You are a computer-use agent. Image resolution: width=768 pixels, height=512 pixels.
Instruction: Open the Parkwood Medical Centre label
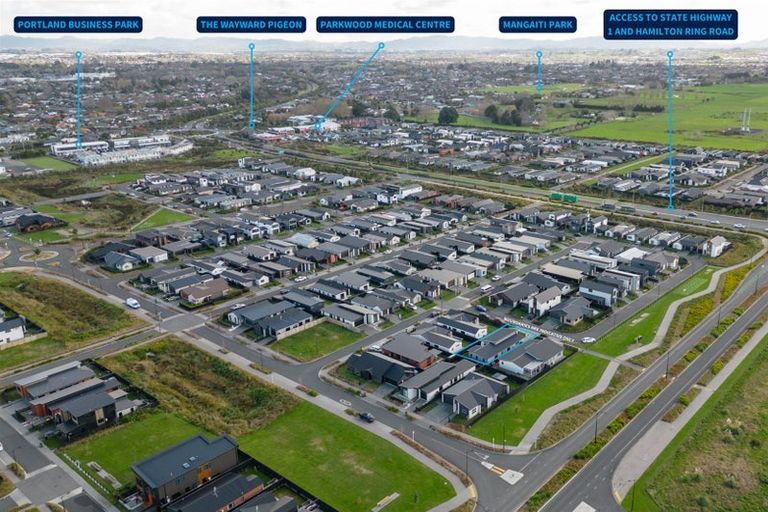coord(385,25)
